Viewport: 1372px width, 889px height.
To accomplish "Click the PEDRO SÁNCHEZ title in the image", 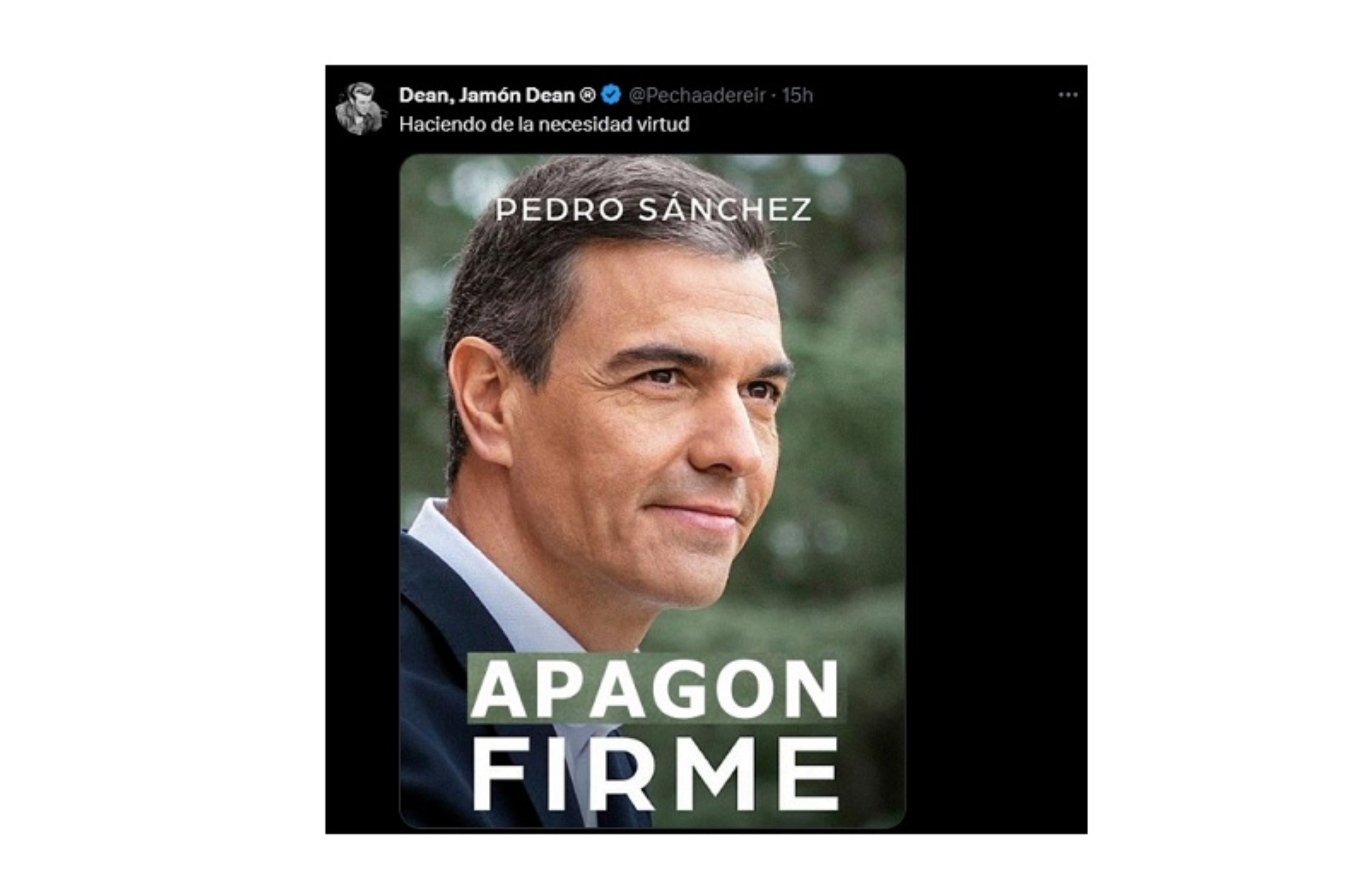I will coord(654,209).
